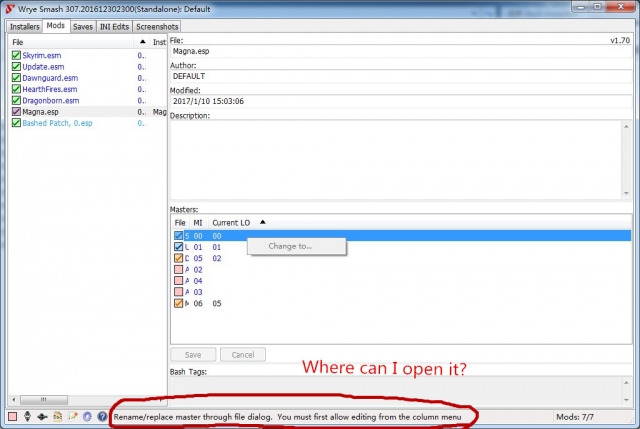
Task: Select Dragonborn.esm in the mods list
Action: tap(51, 100)
